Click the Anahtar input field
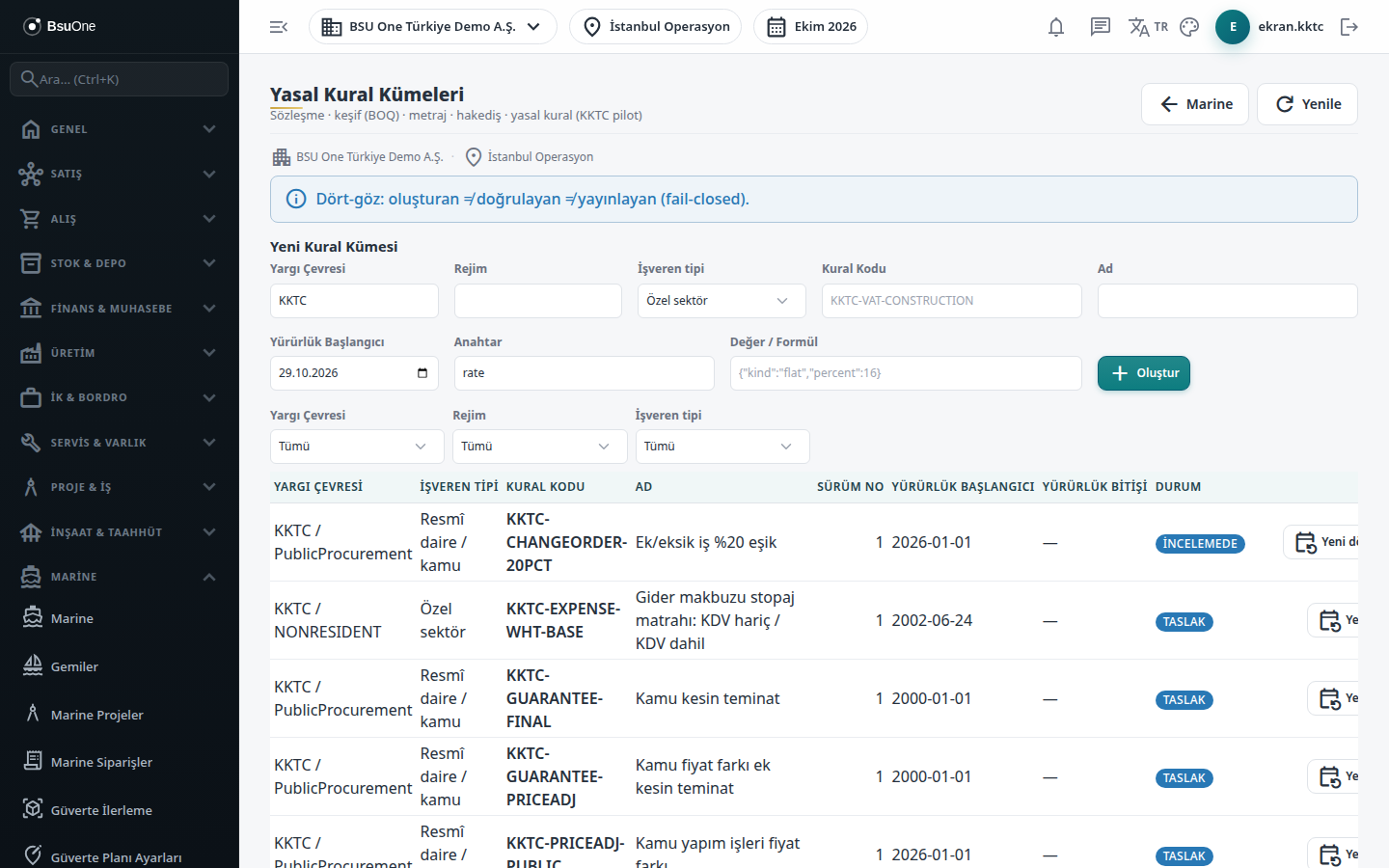Image resolution: width=1389 pixels, height=868 pixels. [x=585, y=373]
